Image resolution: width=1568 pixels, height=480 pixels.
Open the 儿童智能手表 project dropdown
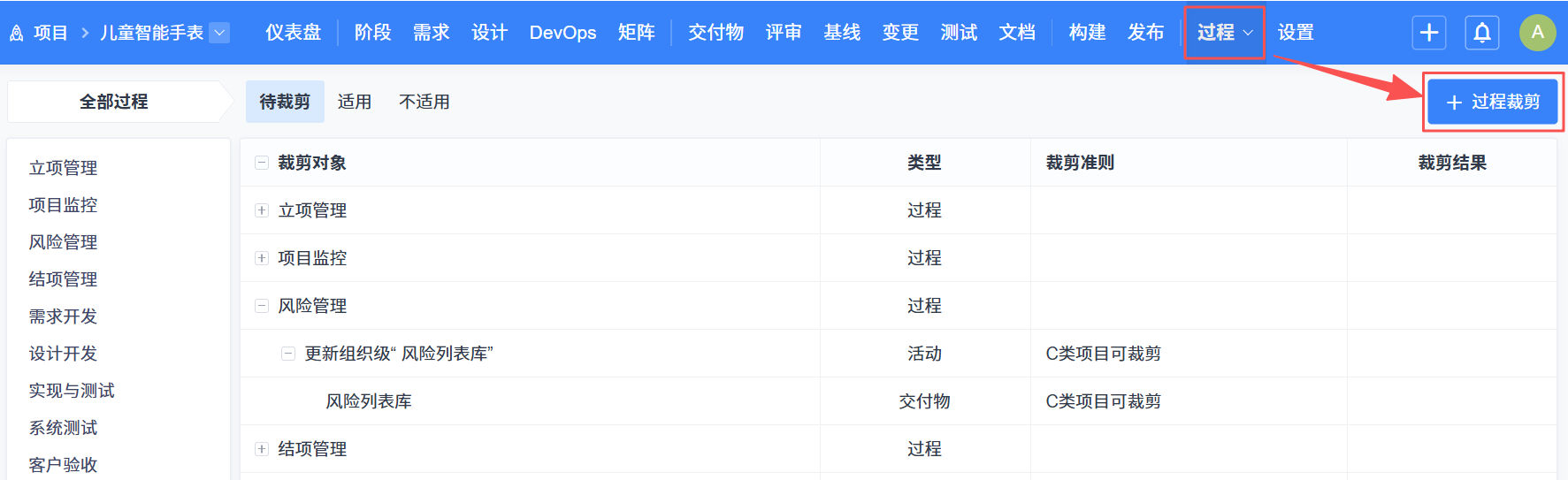click(219, 33)
